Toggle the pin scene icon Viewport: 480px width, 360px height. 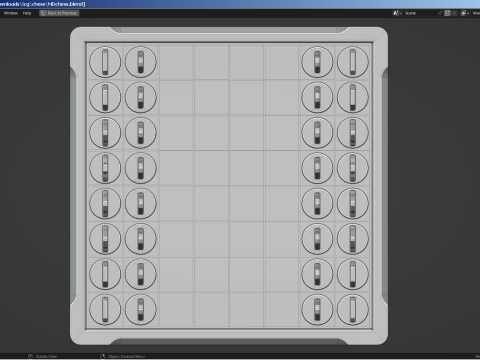click(x=440, y=13)
